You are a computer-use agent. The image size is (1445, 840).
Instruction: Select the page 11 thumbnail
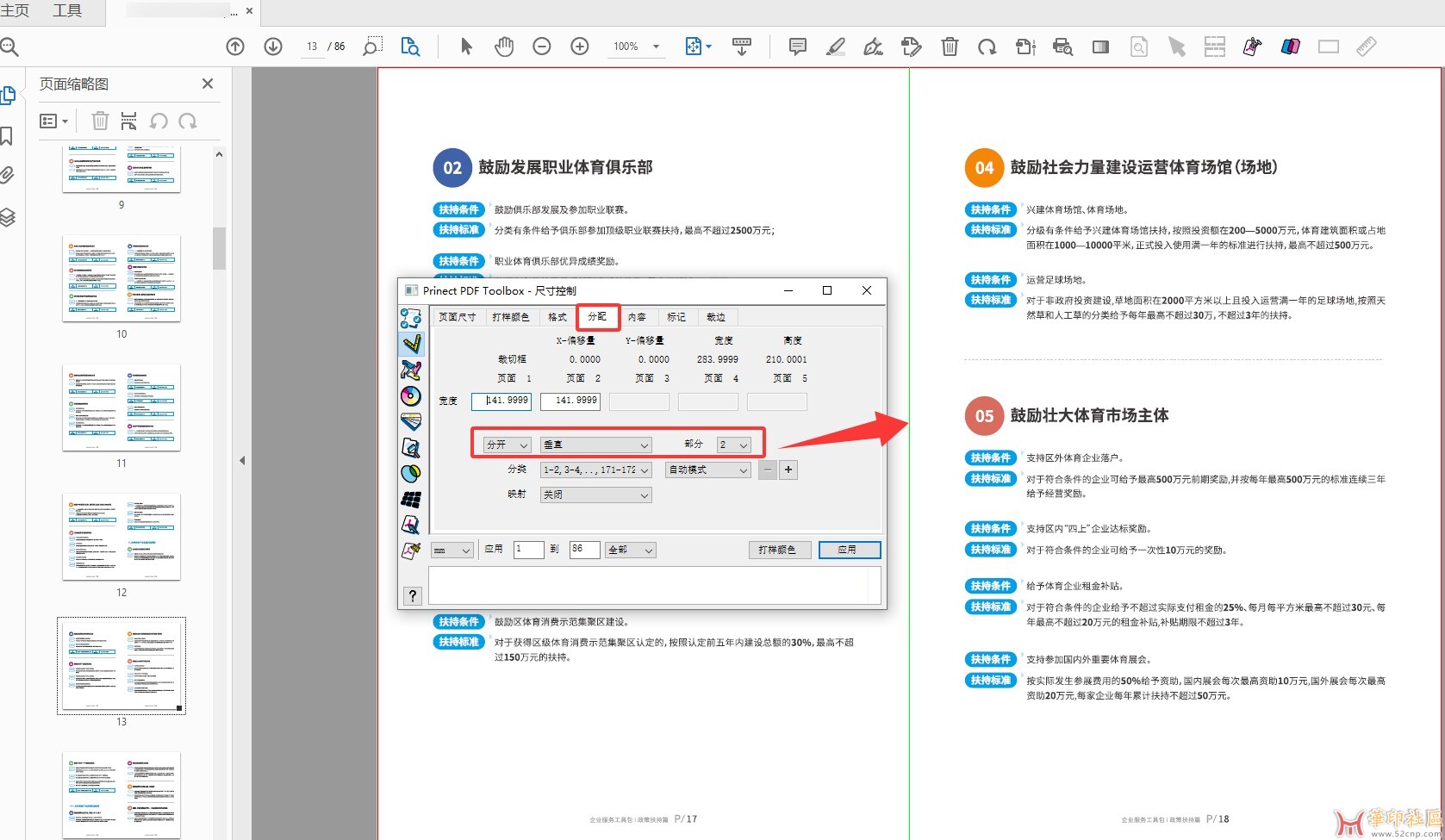121,408
